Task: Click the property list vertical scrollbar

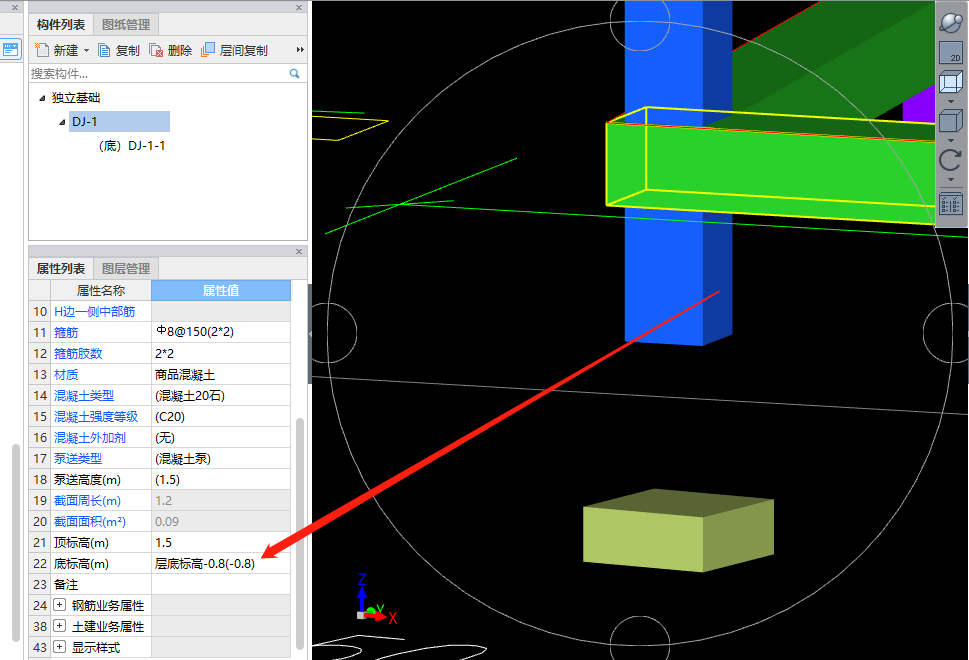Action: coord(300,533)
